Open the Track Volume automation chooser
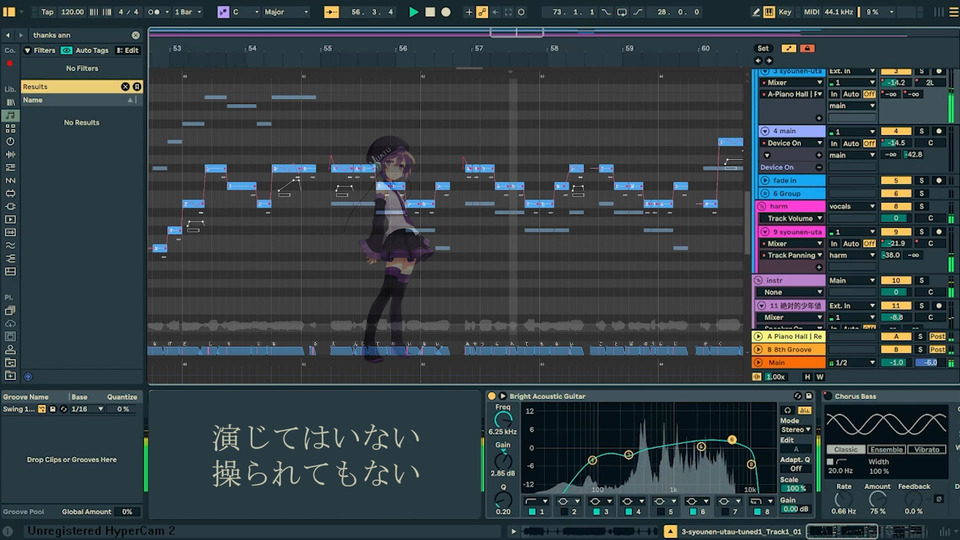 792,219
